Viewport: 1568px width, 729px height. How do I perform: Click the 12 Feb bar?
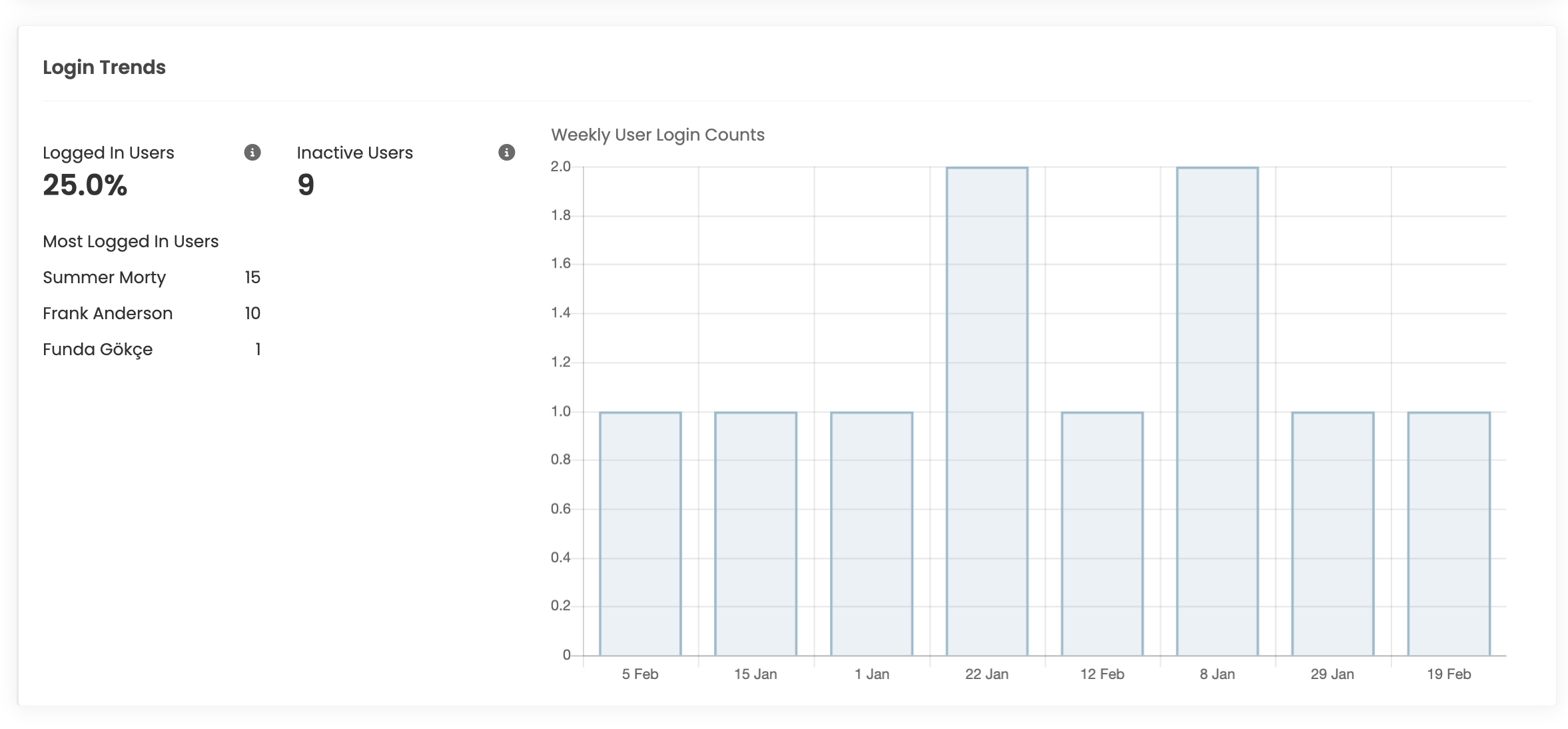[x=1102, y=533]
